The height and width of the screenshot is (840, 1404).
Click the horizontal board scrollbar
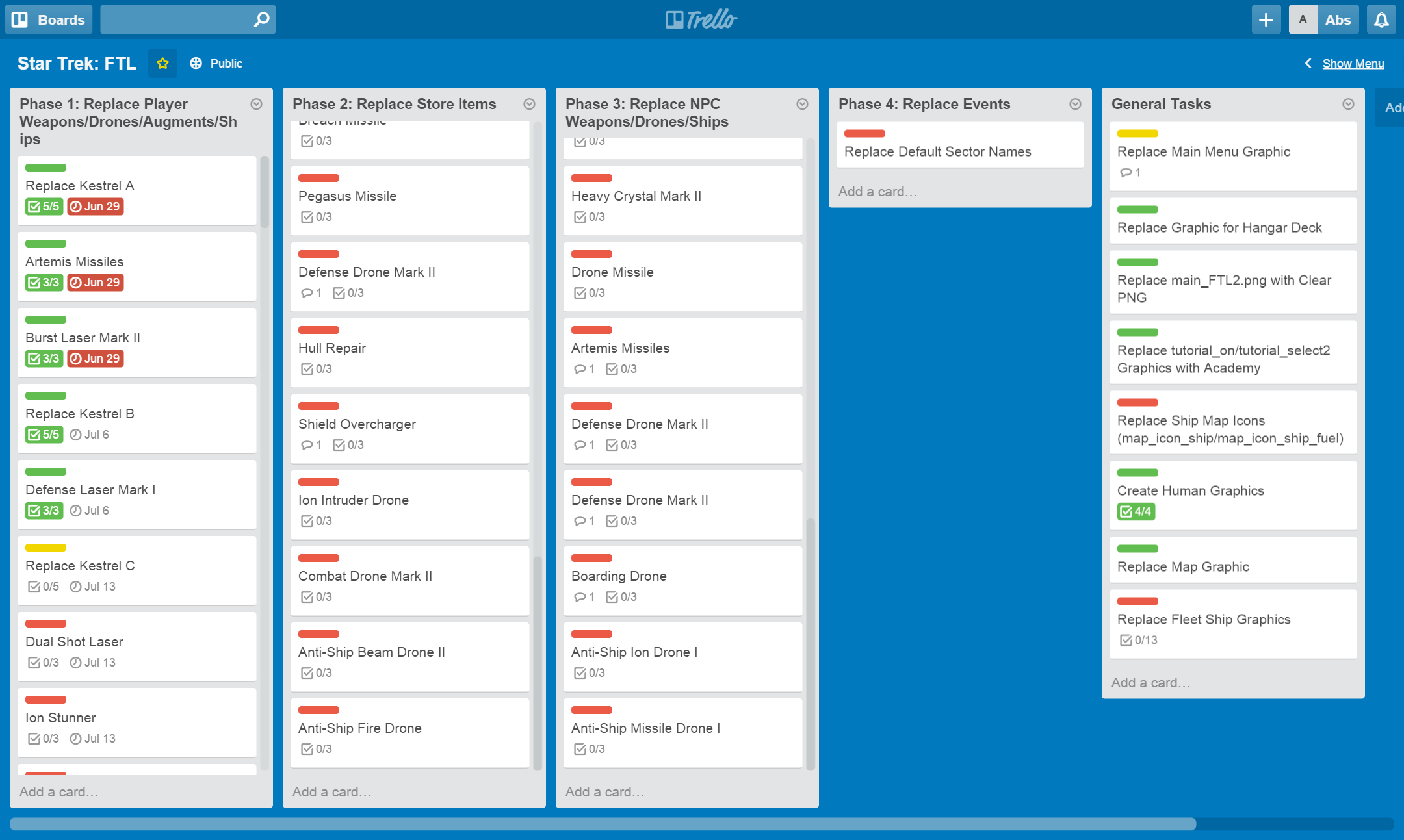(x=603, y=824)
